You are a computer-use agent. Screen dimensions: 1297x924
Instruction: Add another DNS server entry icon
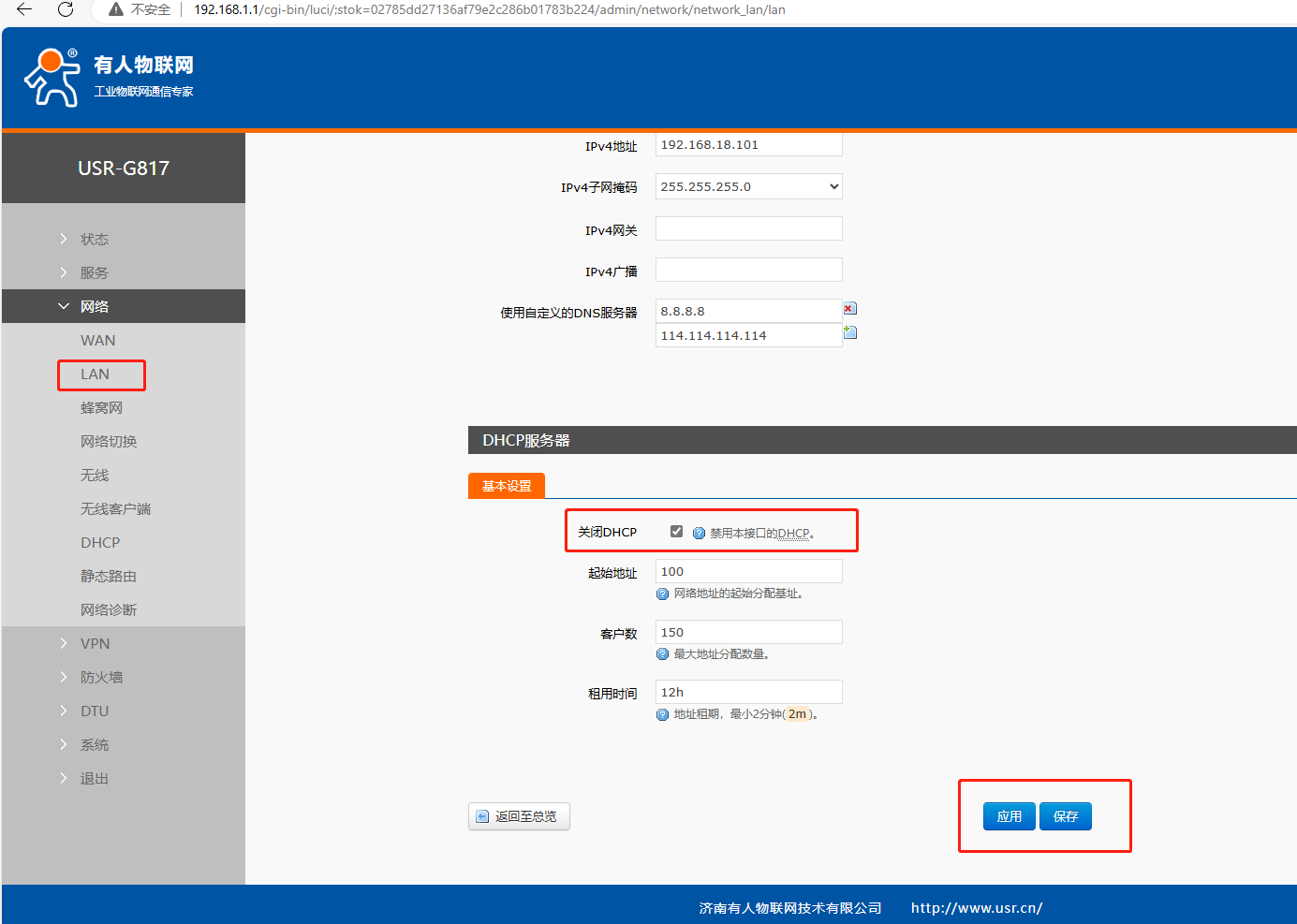(x=849, y=332)
